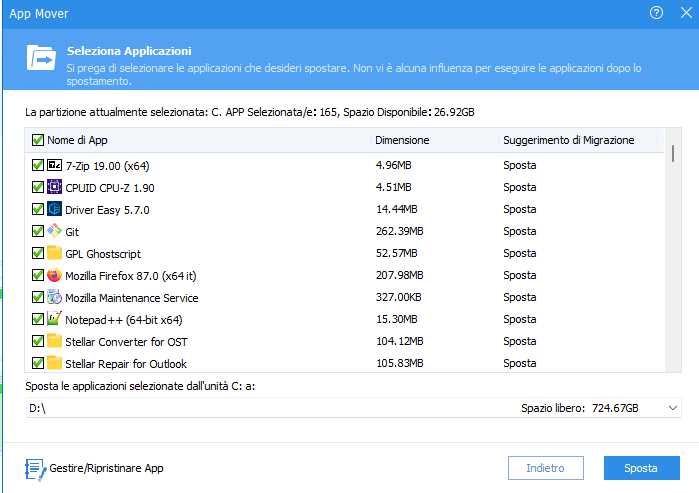Screen dimensions: 699x493
Task: Open the destination drive dropdown arrow
Action: tap(673, 408)
